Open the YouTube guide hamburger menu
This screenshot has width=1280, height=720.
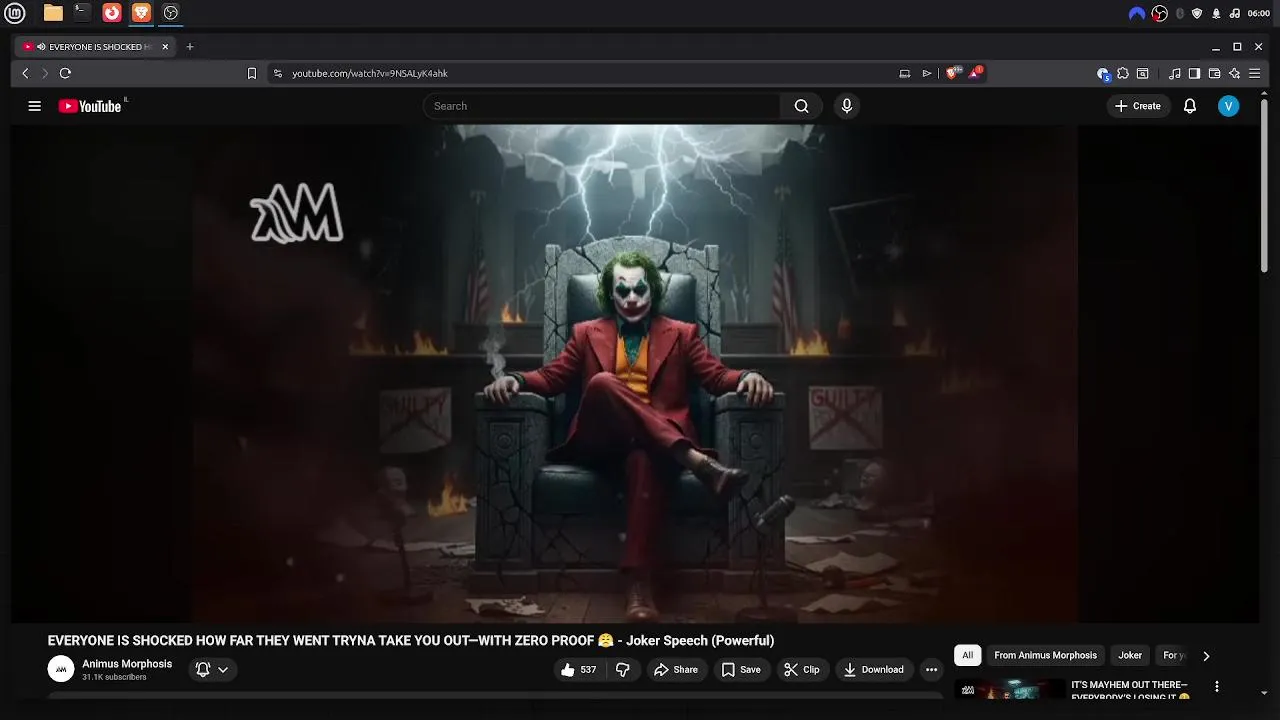pyautogui.click(x=35, y=106)
